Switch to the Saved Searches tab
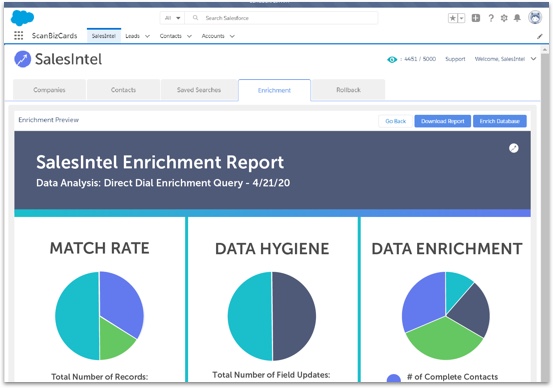This screenshot has width=553, height=388. (x=199, y=90)
